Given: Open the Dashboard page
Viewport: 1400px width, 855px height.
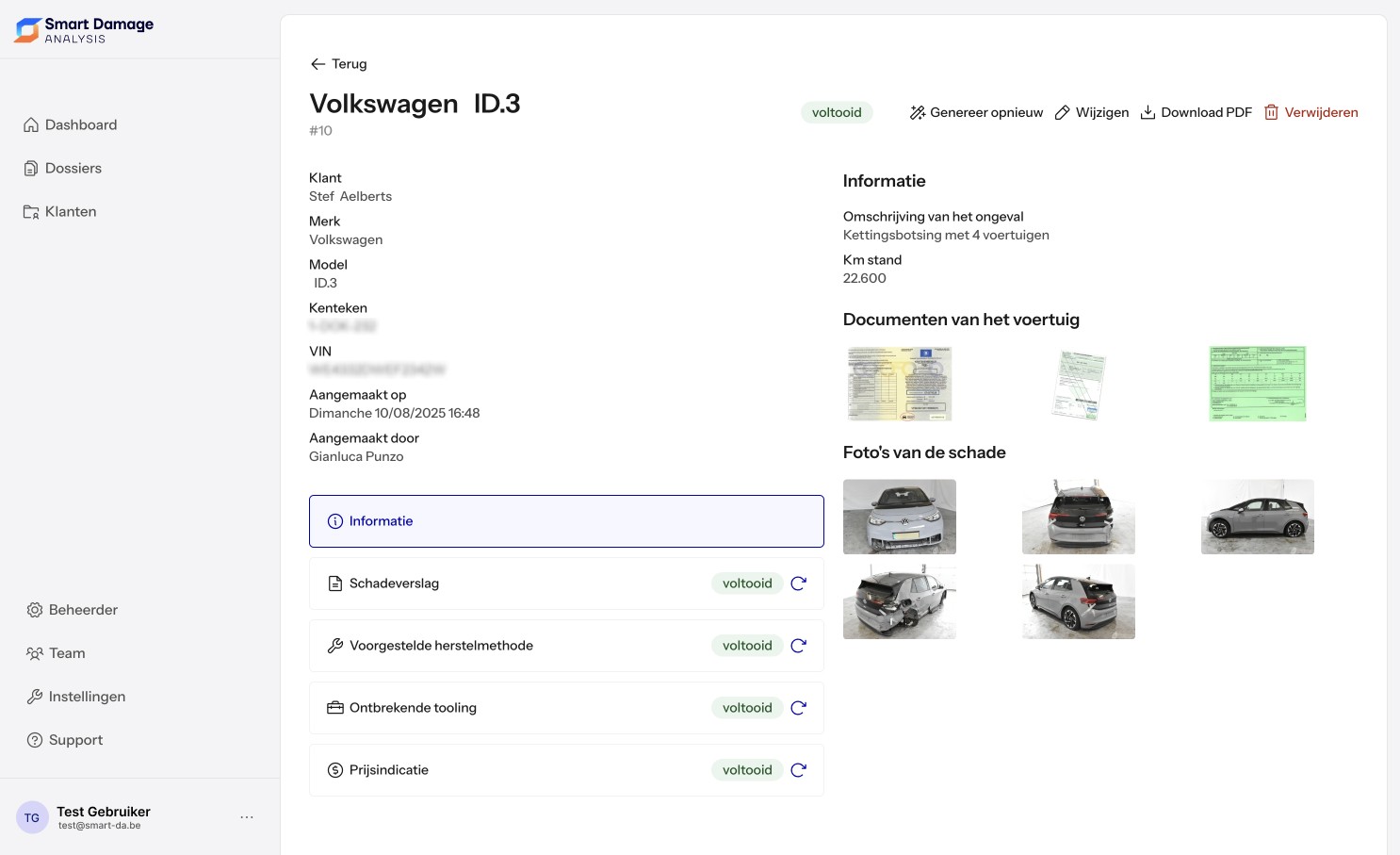Looking at the screenshot, I should click(71, 124).
